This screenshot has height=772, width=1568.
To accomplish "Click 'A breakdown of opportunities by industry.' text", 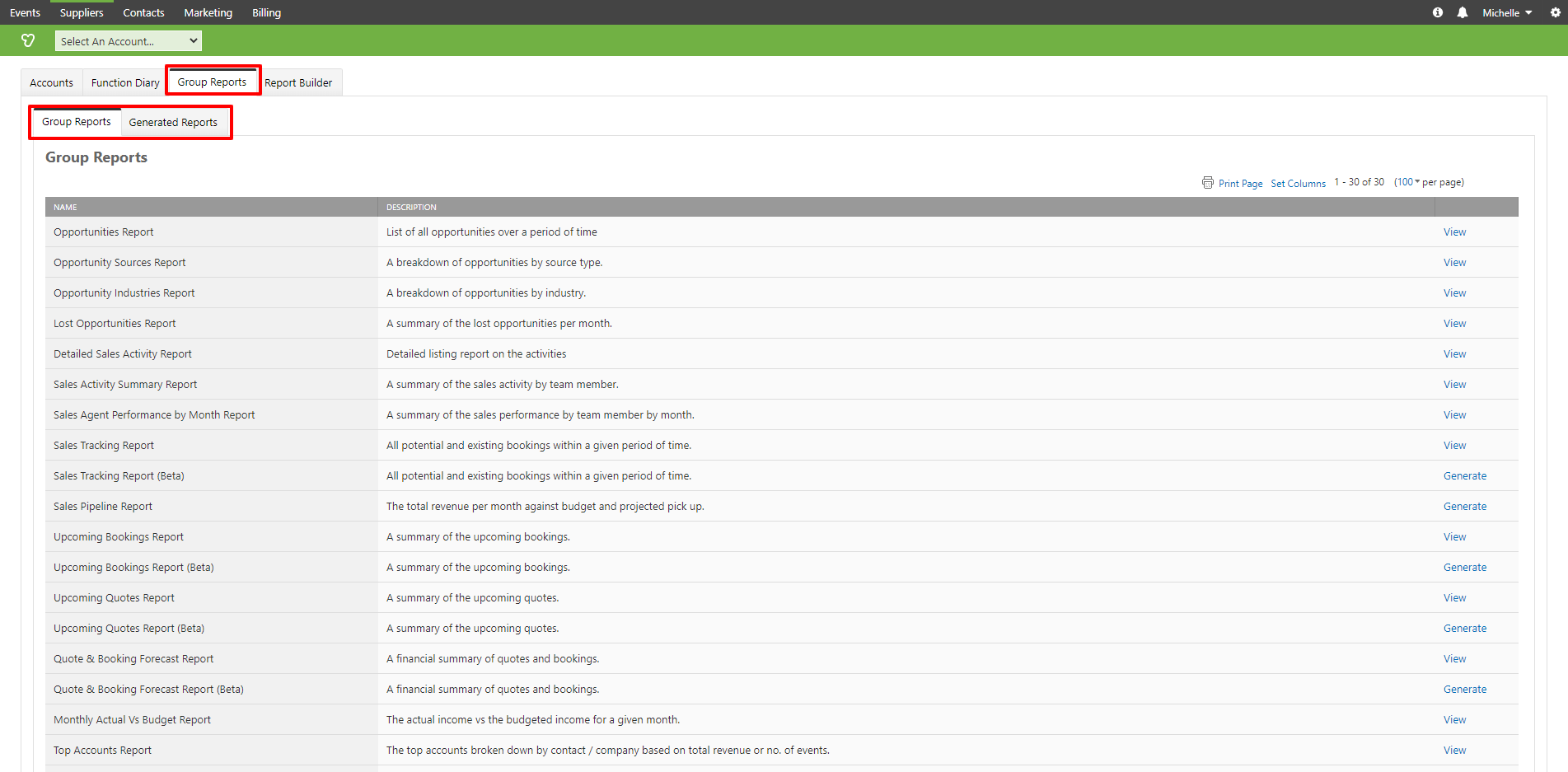I will (x=486, y=293).
